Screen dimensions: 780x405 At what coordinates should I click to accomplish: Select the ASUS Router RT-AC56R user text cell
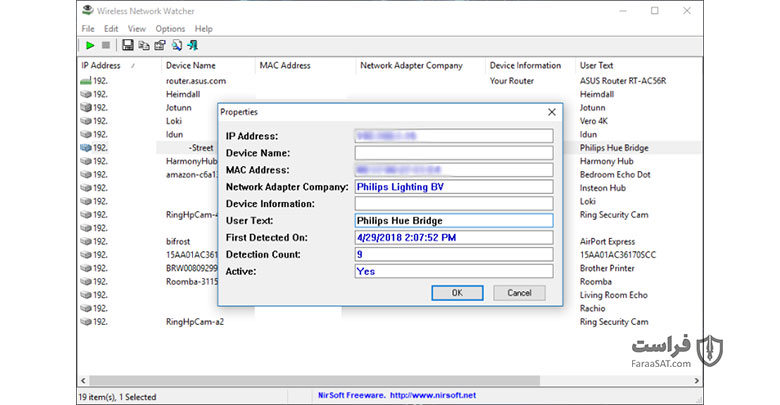[x=622, y=81]
